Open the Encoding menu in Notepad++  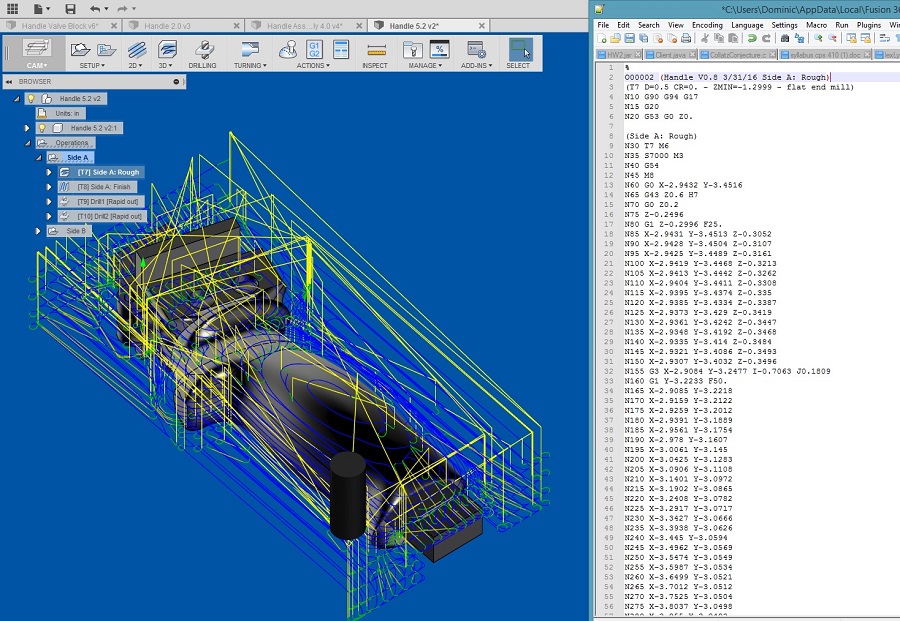[x=707, y=25]
